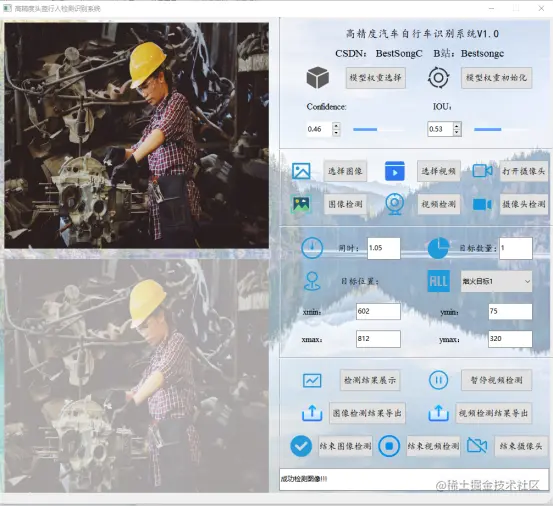Increase Confidence value with up arrow
The image size is (554, 506).
[x=336, y=126]
